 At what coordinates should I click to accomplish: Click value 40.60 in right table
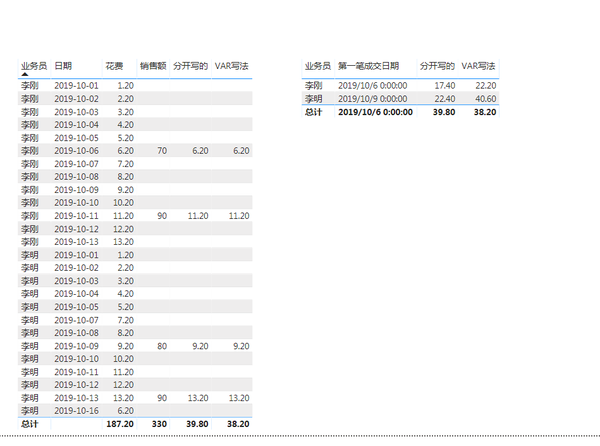coord(486,99)
